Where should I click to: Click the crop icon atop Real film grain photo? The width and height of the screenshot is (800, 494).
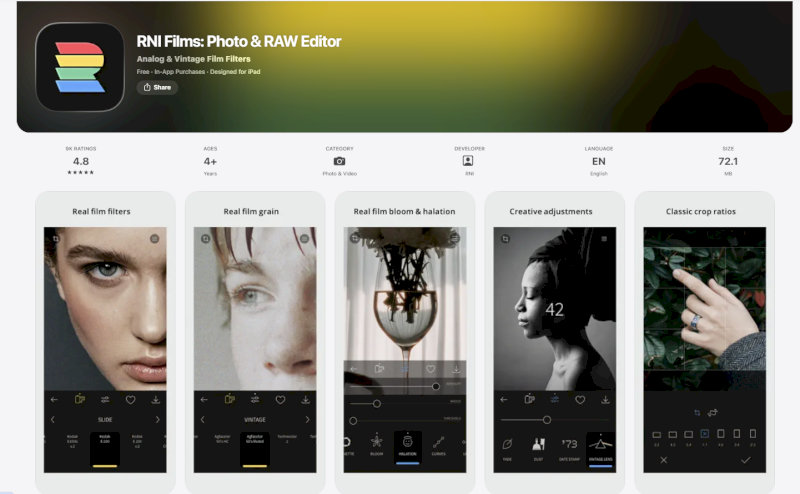pyautogui.click(x=206, y=238)
